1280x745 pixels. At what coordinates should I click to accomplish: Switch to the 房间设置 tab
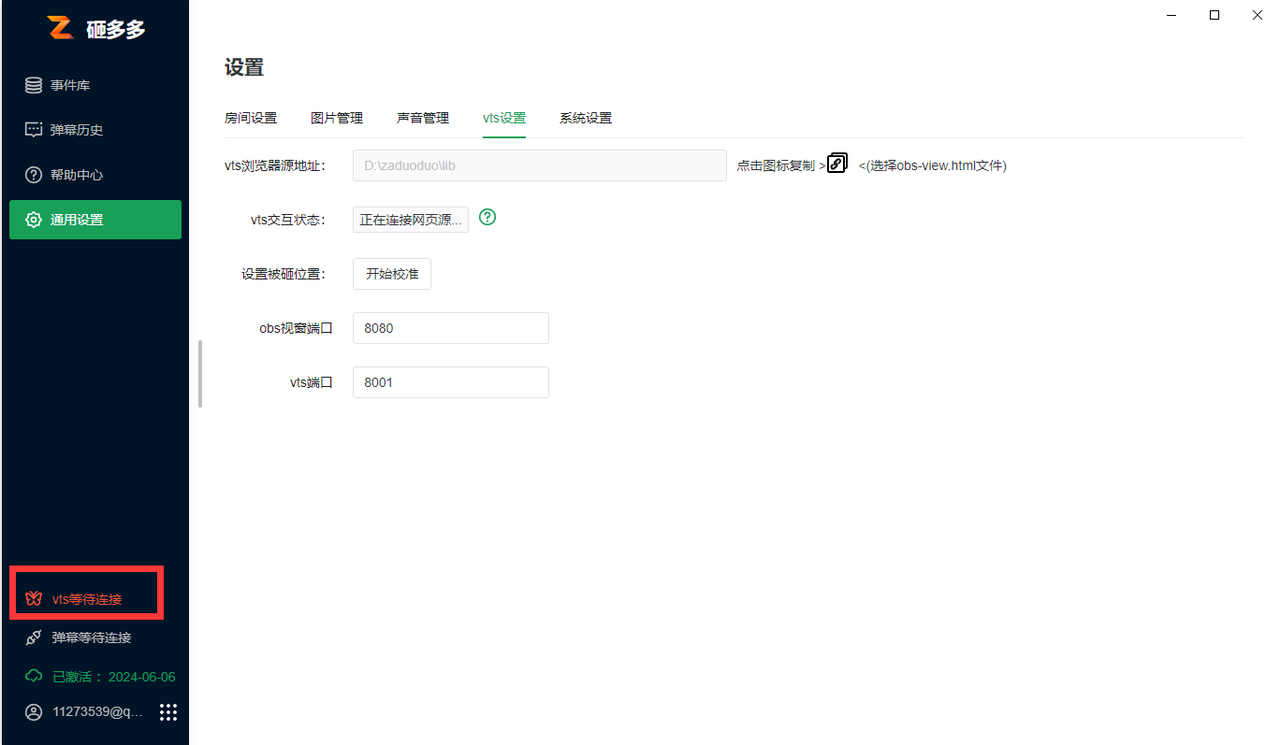(x=251, y=118)
